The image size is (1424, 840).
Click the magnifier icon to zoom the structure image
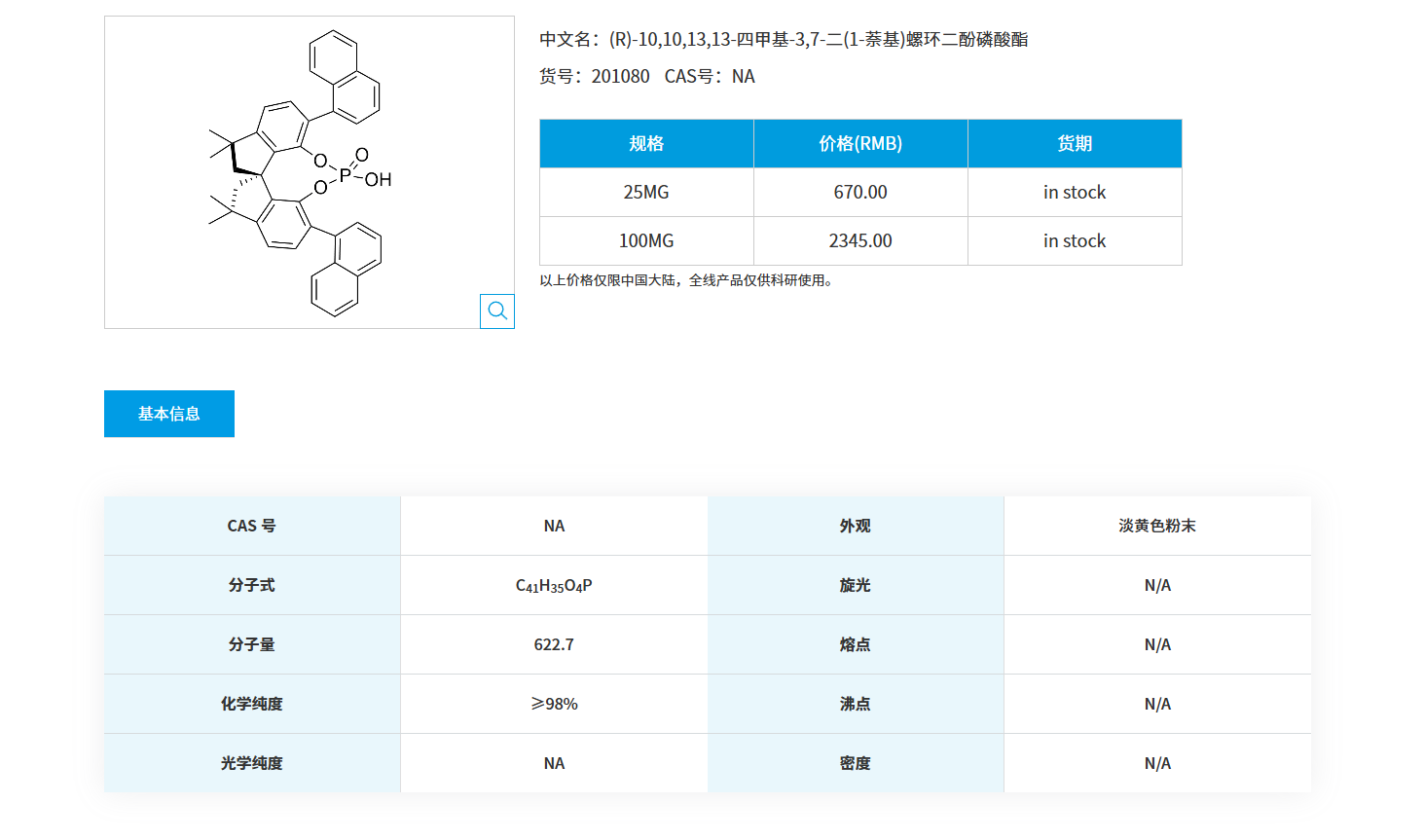tap(497, 310)
